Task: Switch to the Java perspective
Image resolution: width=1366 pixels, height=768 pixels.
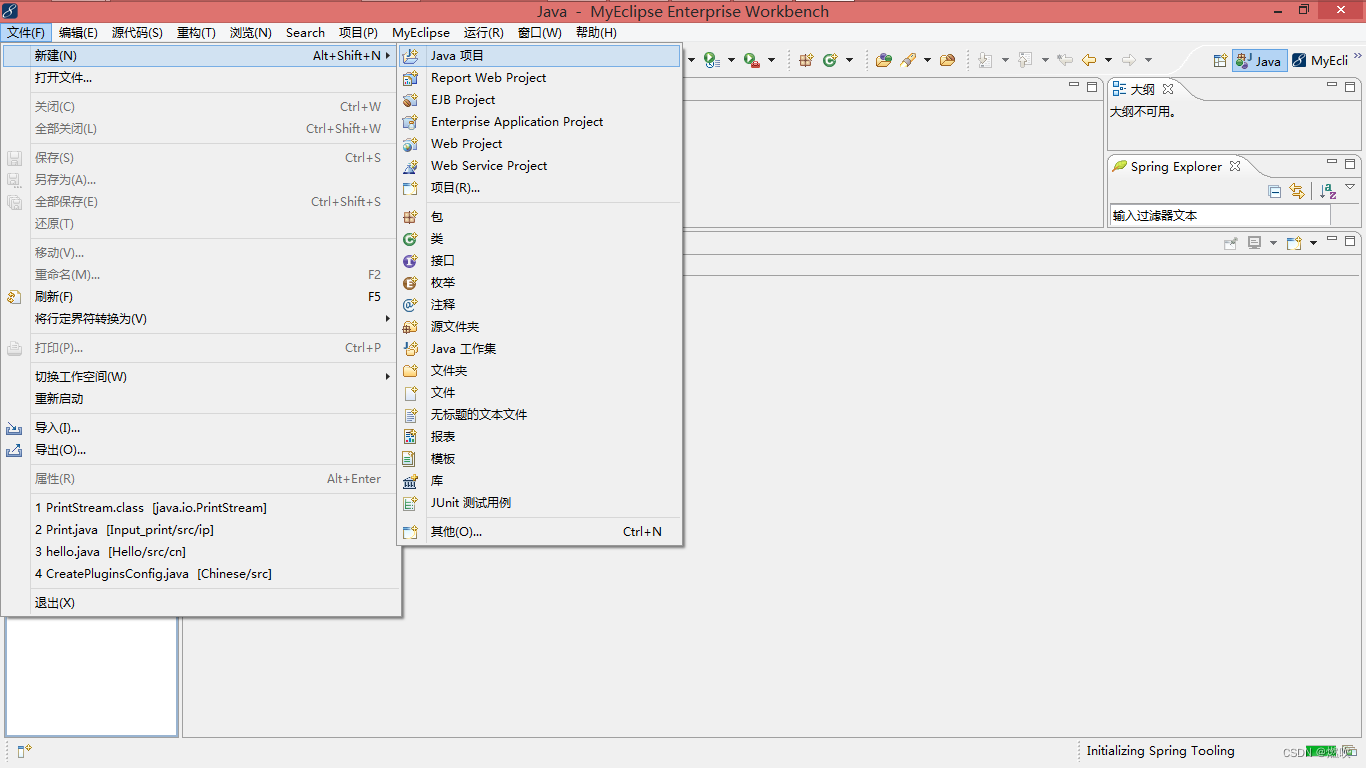Action: tap(1259, 60)
